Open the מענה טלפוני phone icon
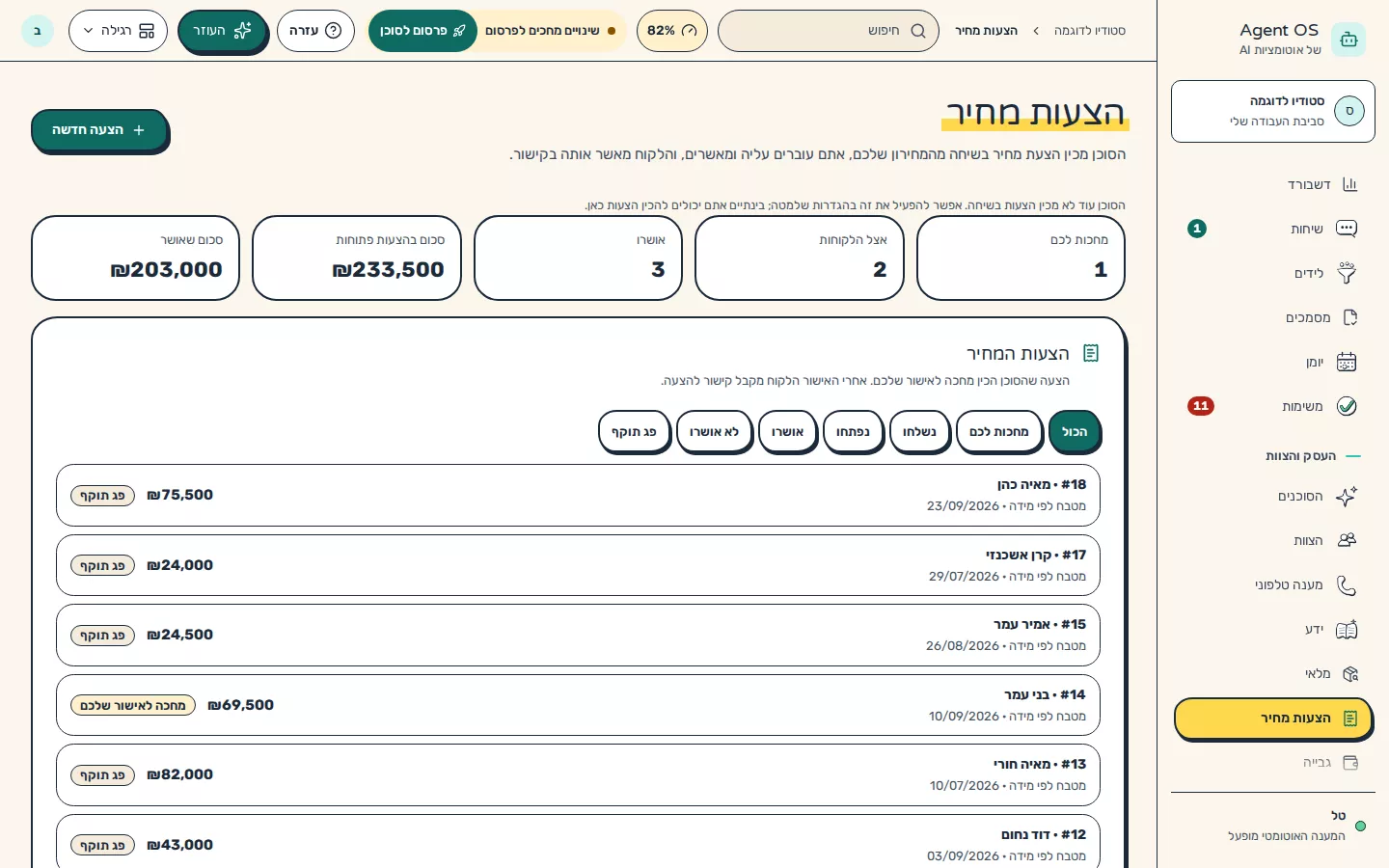Viewport: 1389px width, 868px height. (x=1347, y=584)
